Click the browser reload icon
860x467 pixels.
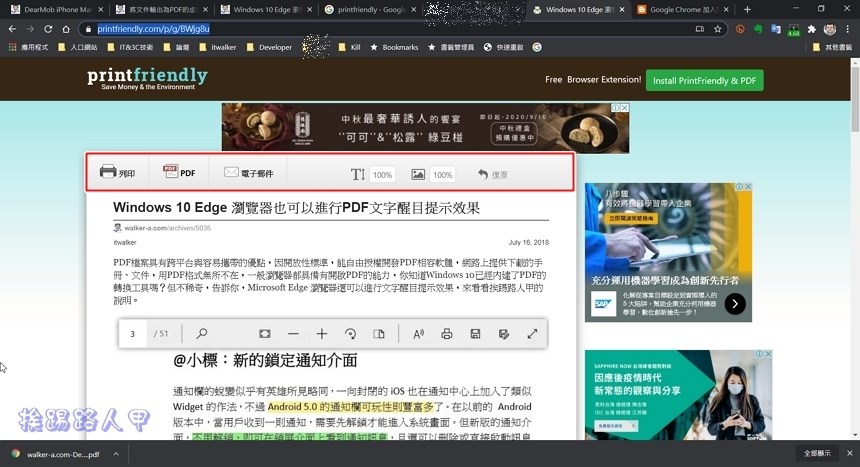tap(46, 29)
